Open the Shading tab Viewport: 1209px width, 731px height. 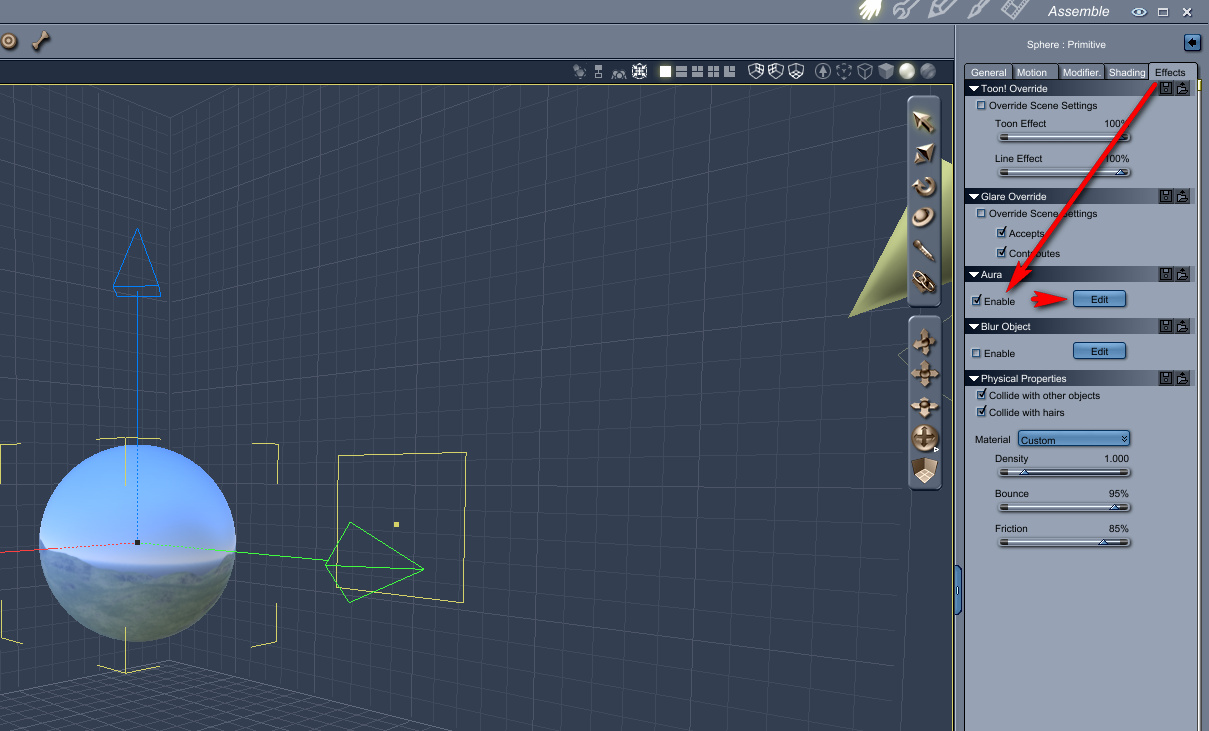(1126, 72)
